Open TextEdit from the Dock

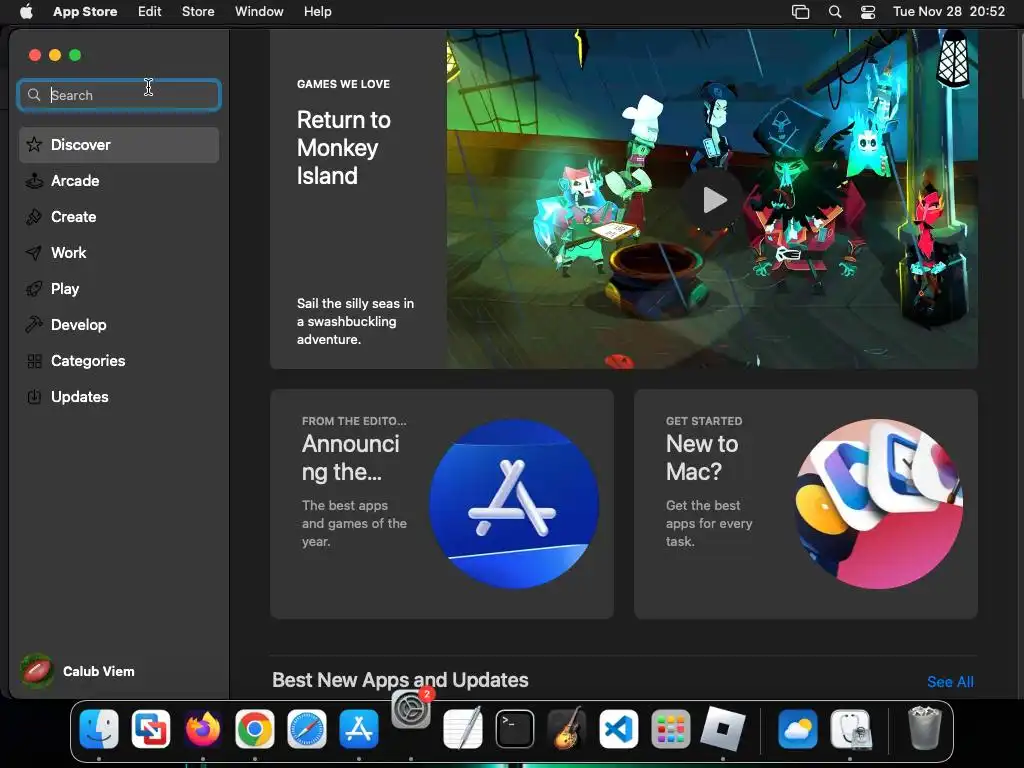(x=462, y=729)
